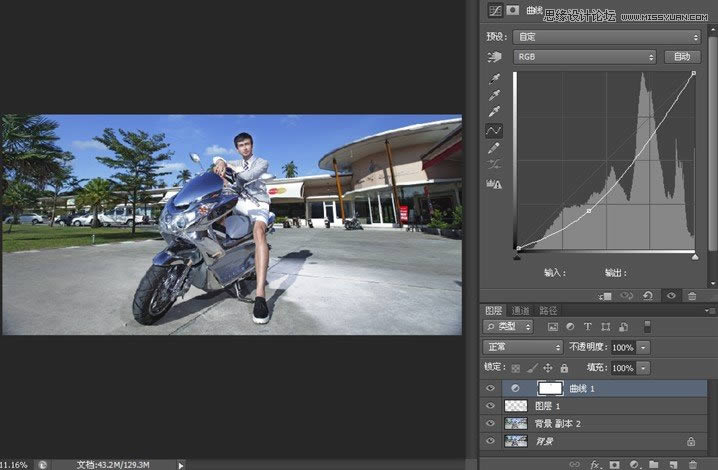Open the RGB channel dropdown
This screenshot has height=470, width=718.
tap(584, 57)
